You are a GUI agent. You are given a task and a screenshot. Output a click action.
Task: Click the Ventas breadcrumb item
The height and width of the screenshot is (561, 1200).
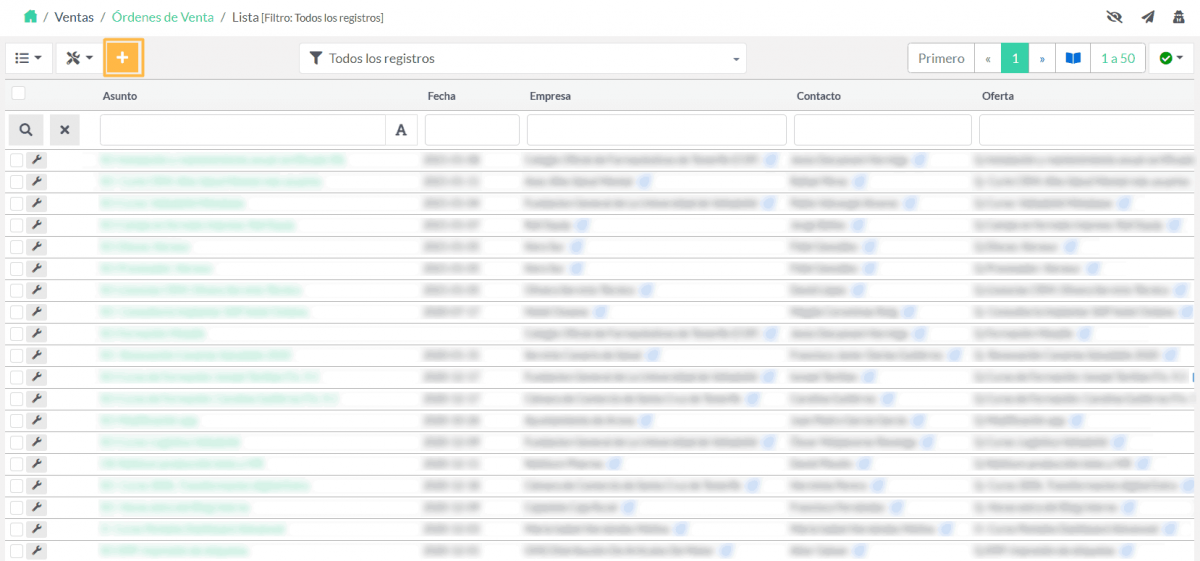tap(74, 17)
